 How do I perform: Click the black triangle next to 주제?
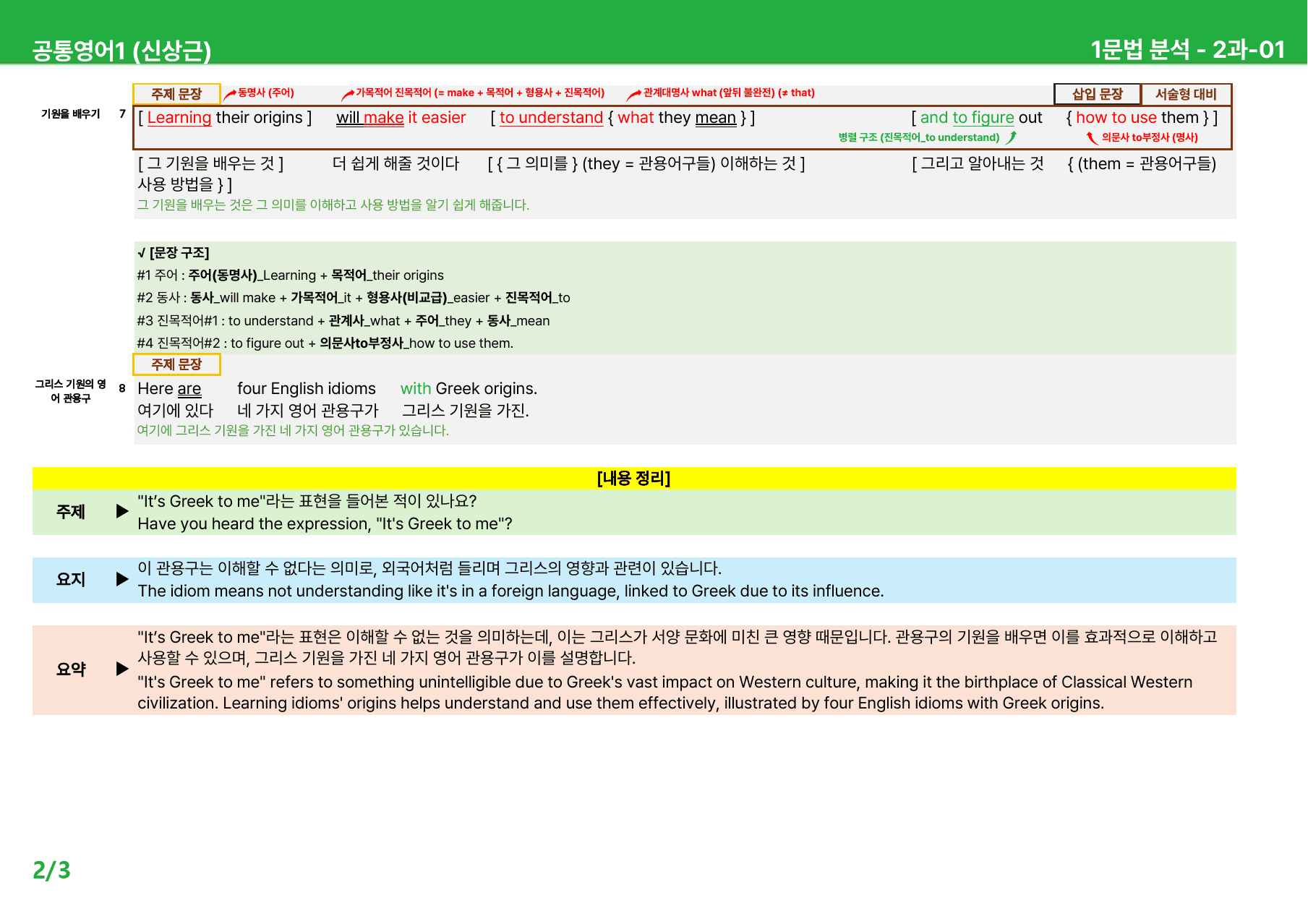(x=122, y=511)
